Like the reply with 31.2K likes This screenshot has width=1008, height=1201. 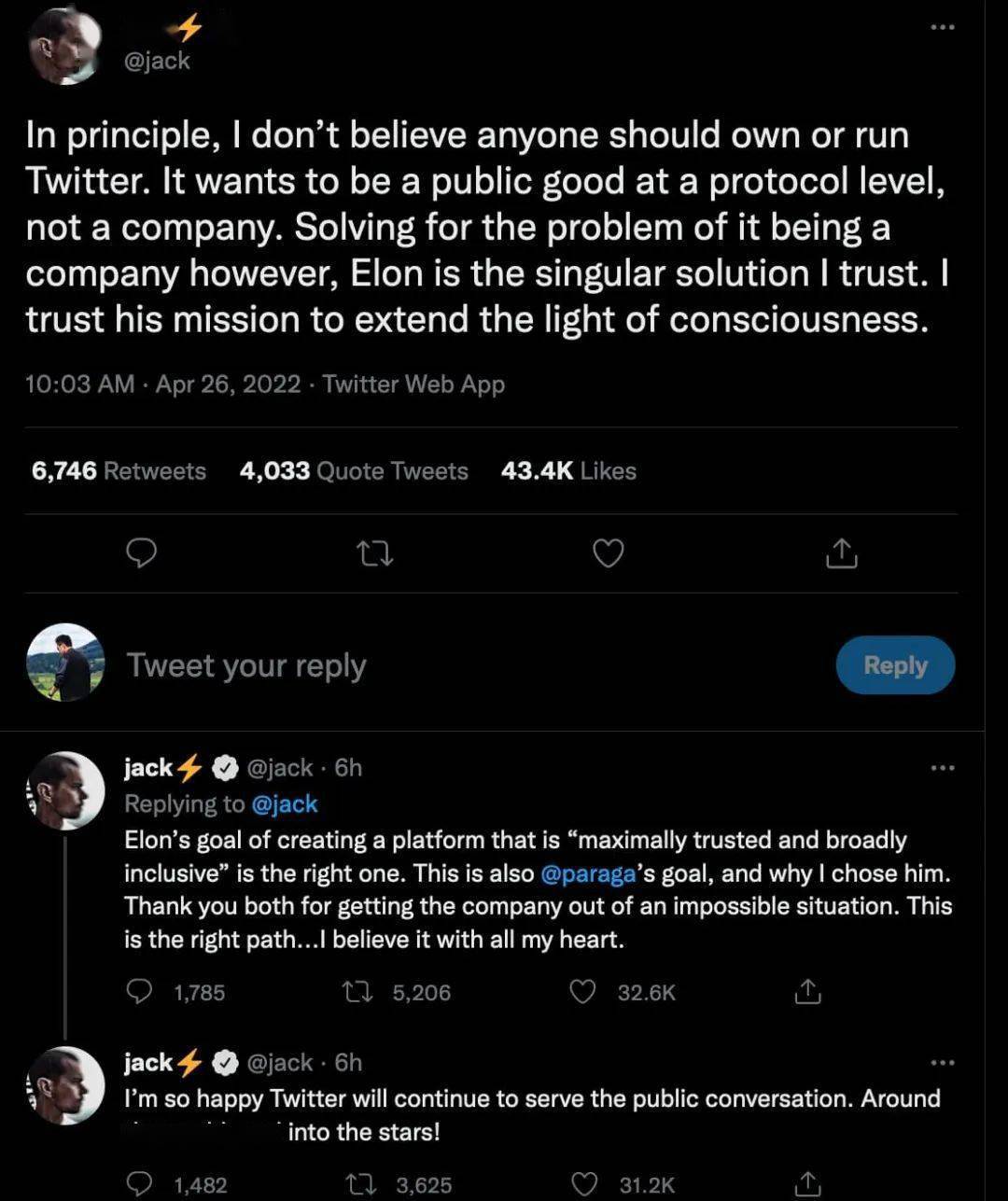point(584,1185)
